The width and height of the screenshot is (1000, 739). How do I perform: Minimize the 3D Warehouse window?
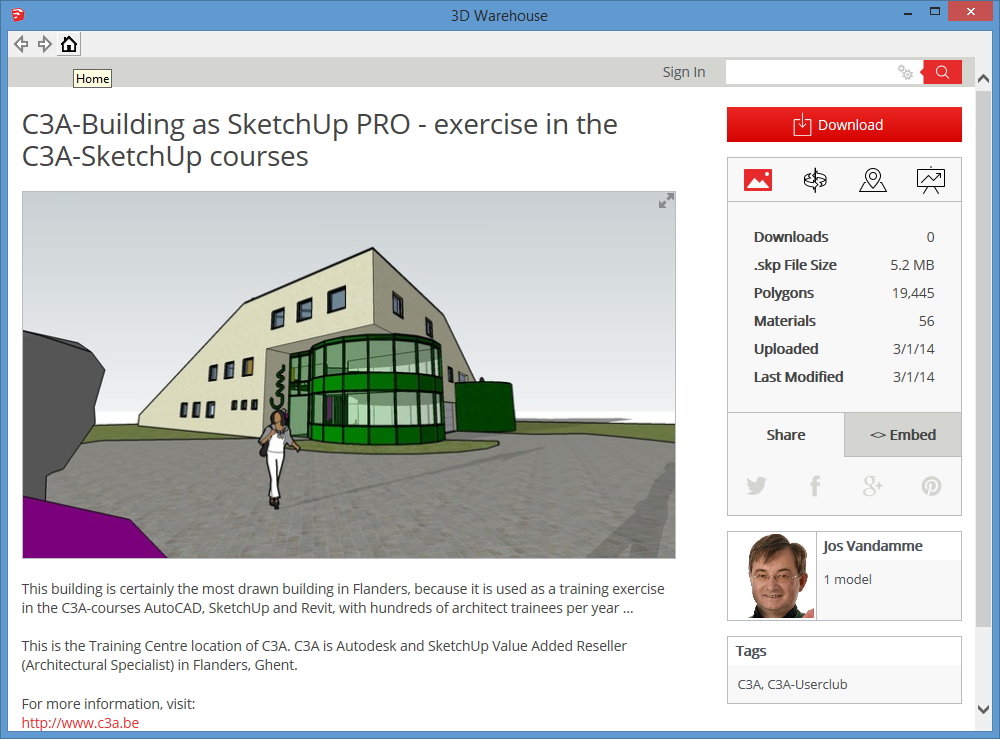pyautogui.click(x=908, y=13)
